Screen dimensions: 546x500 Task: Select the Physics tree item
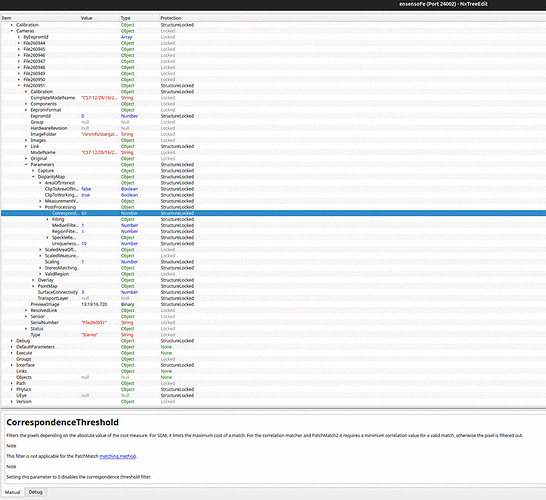click(24, 389)
